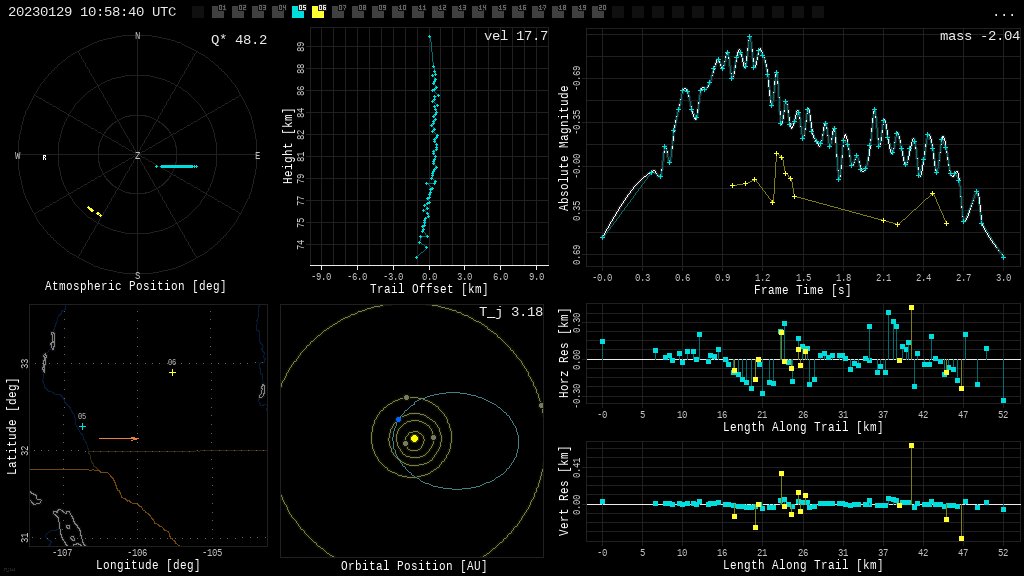Click the yellow Sun dot in orbit plot
Viewport: 1024px width, 576px height.
[x=414, y=438]
